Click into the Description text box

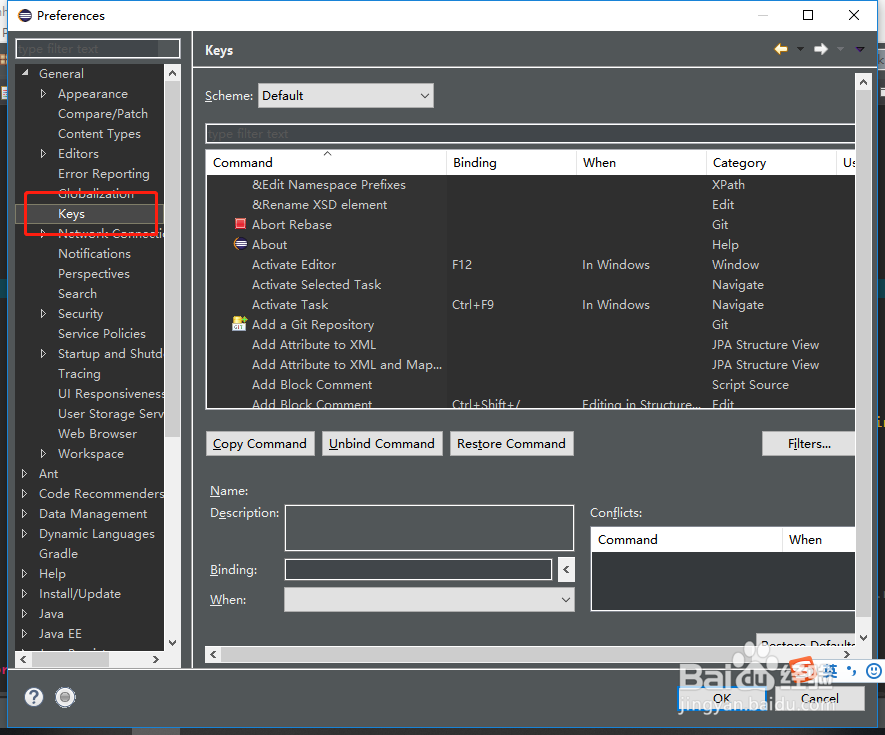430,528
